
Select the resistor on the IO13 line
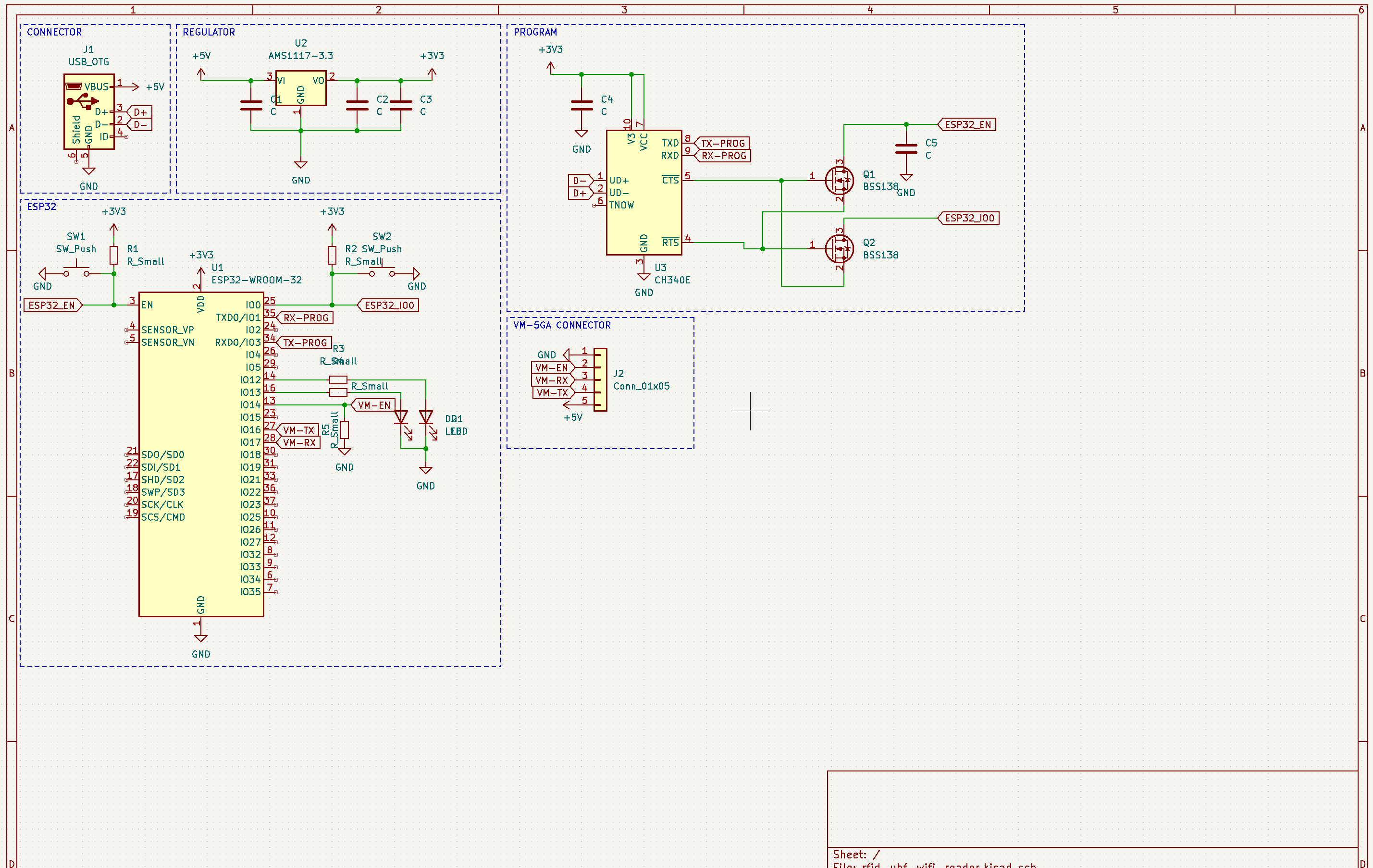pyautogui.click(x=338, y=392)
